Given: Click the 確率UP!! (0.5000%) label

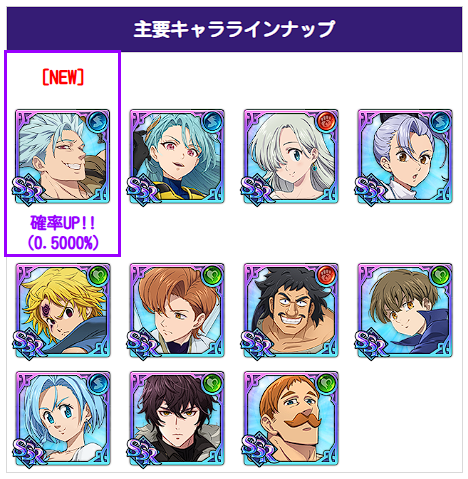Looking at the screenshot, I should [63, 233].
